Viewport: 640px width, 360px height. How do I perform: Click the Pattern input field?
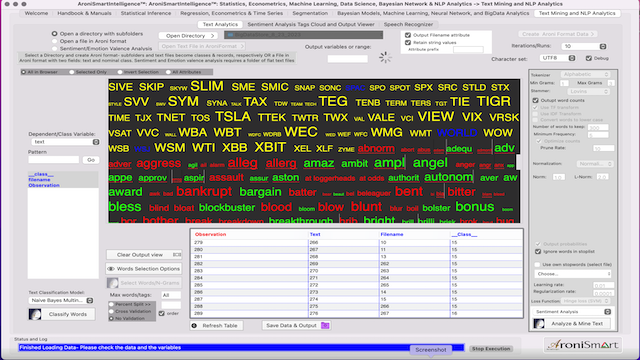tap(53, 160)
